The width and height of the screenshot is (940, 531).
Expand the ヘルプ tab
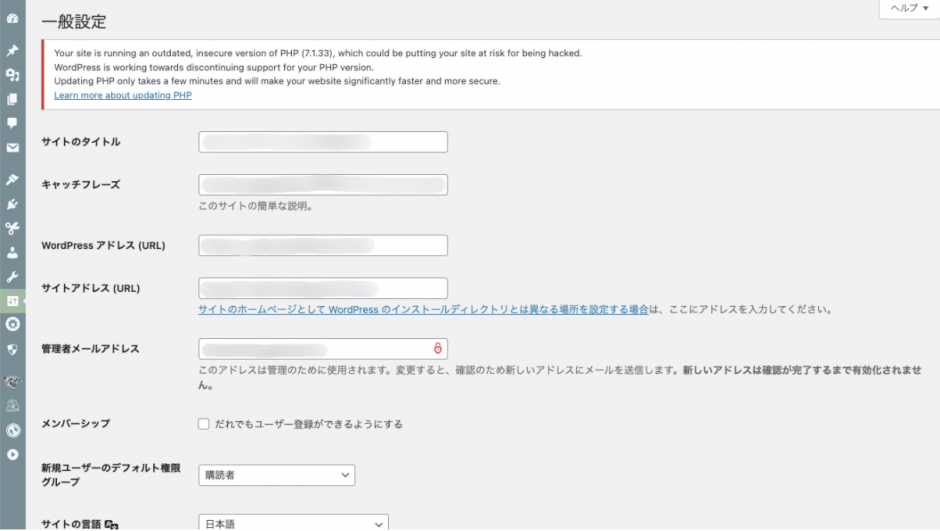click(x=908, y=8)
